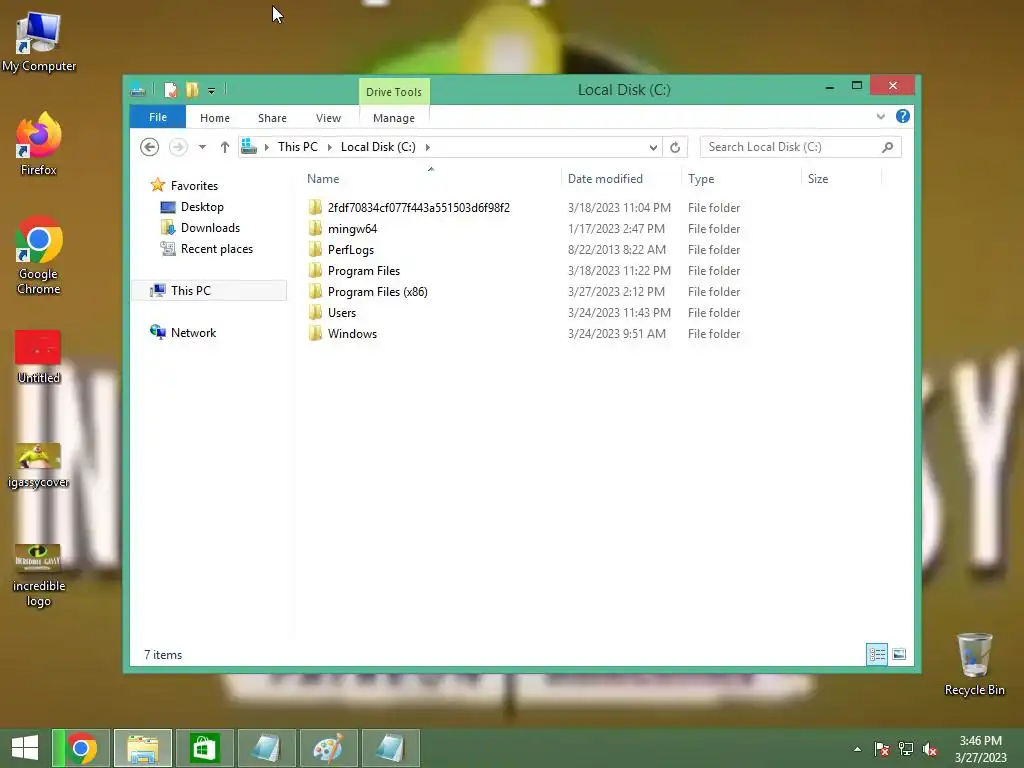Select the Program Files folder

[x=354, y=270]
